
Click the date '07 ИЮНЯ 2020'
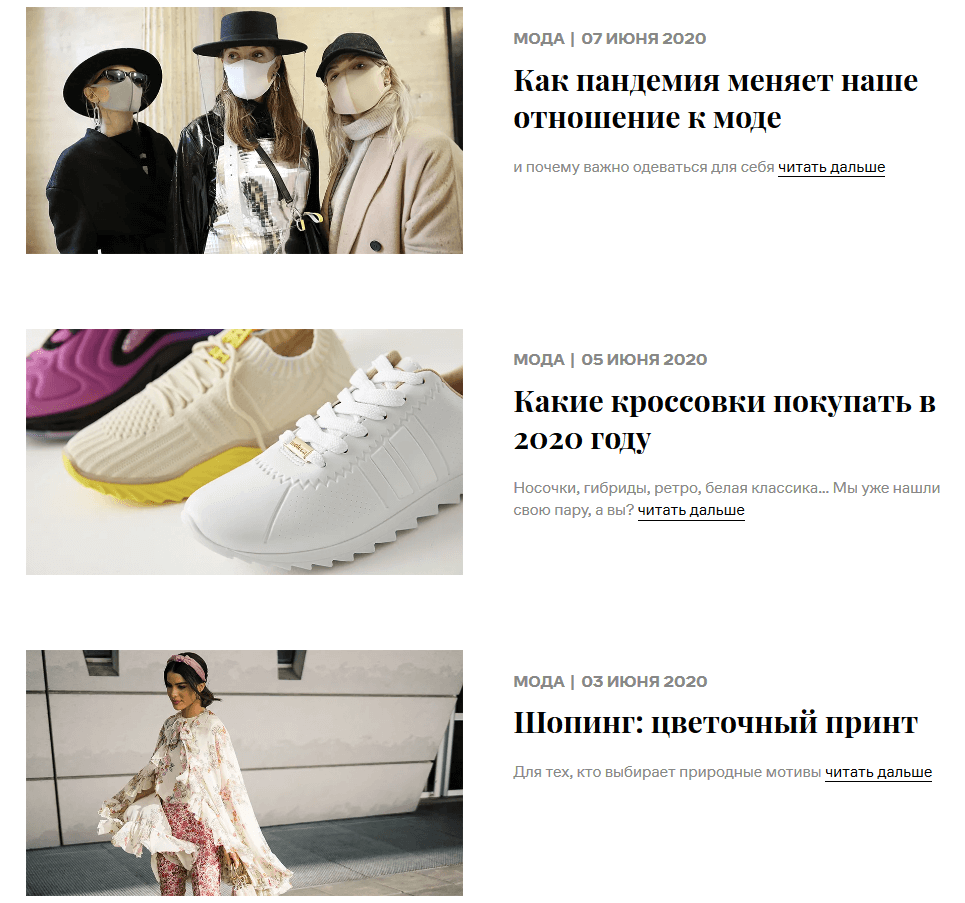point(644,39)
